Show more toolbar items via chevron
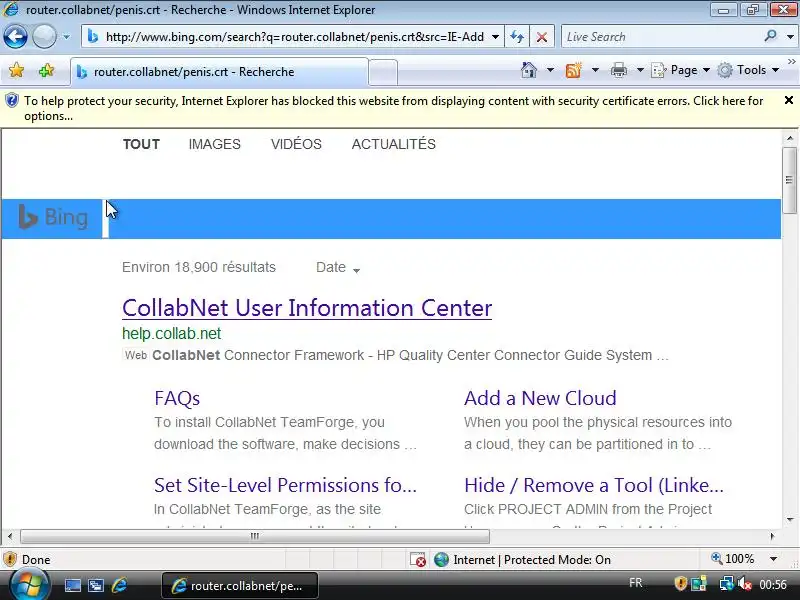The height and width of the screenshot is (600, 800). (x=792, y=62)
